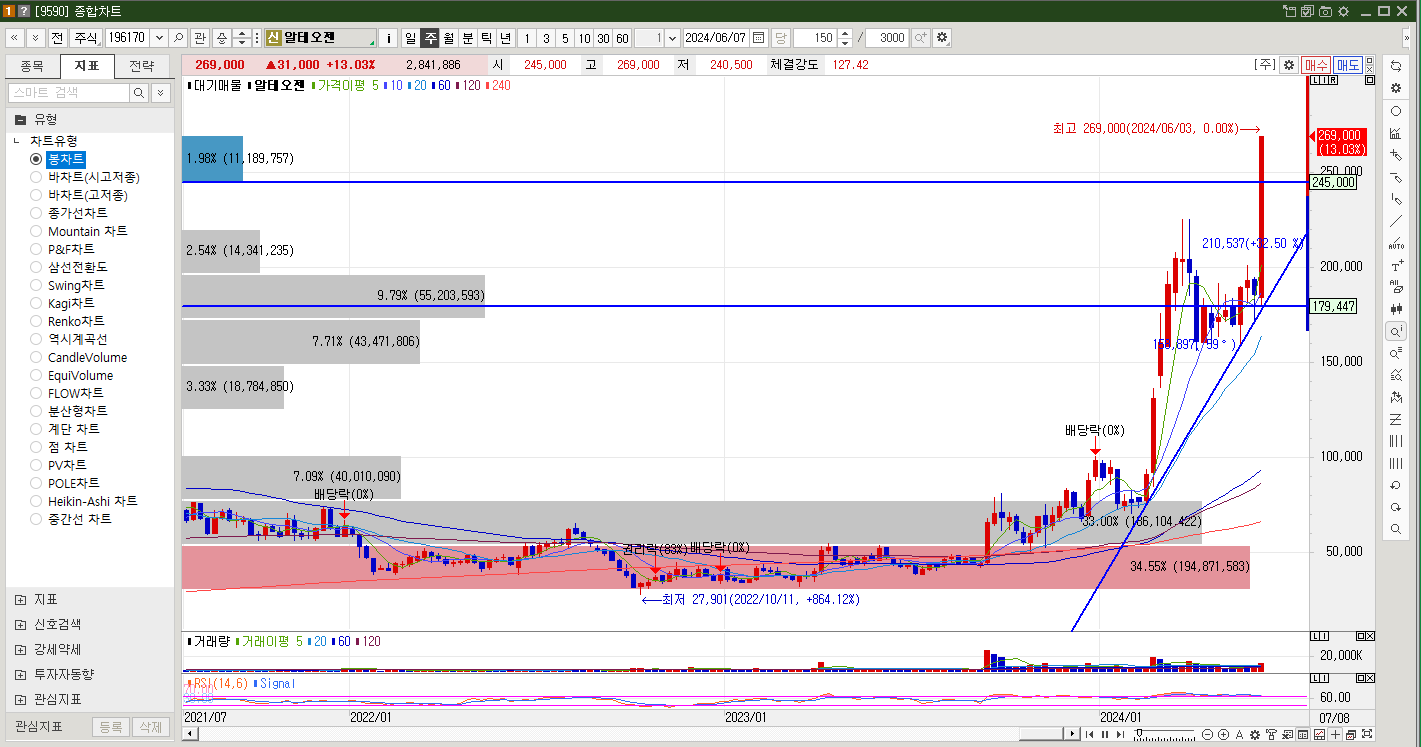Click the 스마트 검색 input field
The height and width of the screenshot is (747, 1421).
69,92
